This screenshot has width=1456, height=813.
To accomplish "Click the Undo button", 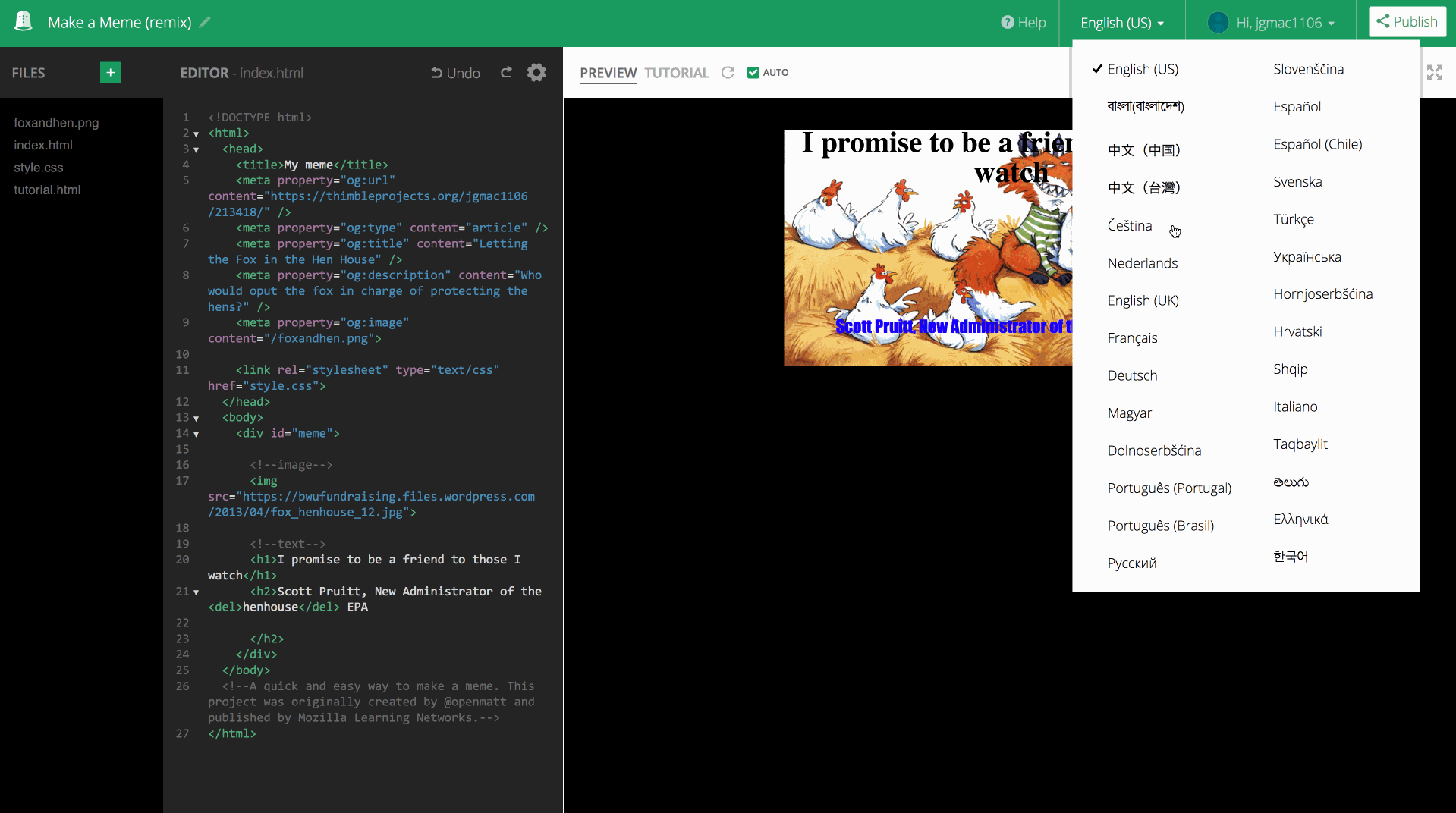I will coord(455,73).
